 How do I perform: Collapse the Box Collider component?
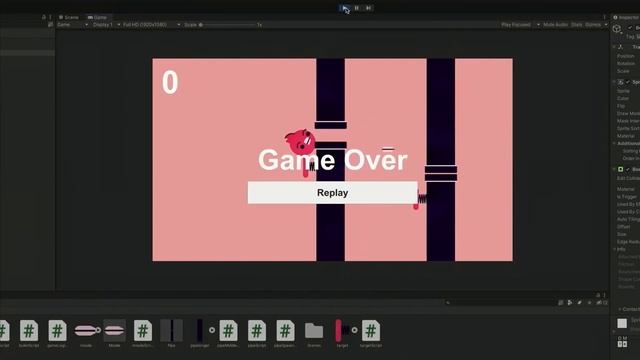point(614,169)
